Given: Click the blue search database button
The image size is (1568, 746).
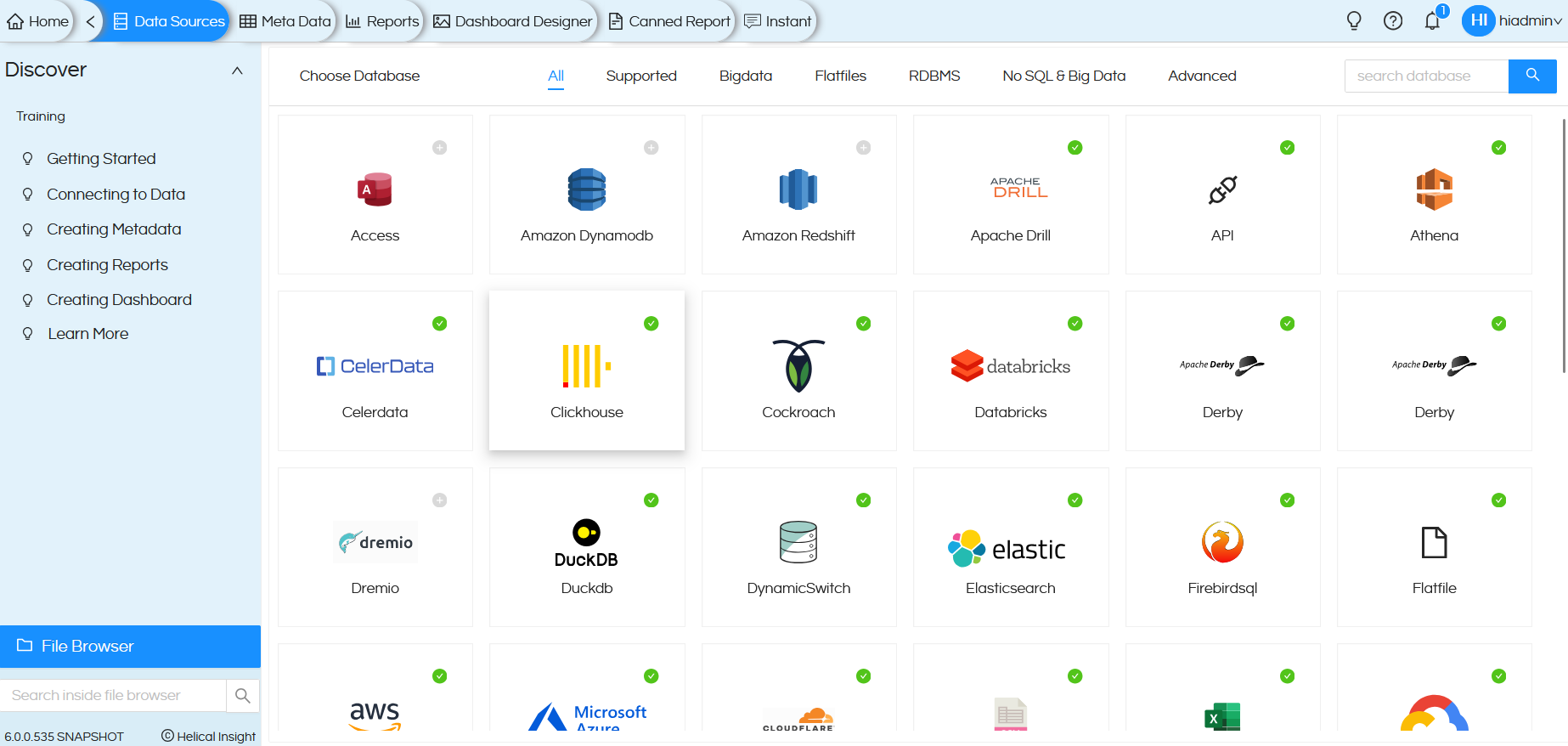Looking at the screenshot, I should click(1532, 76).
